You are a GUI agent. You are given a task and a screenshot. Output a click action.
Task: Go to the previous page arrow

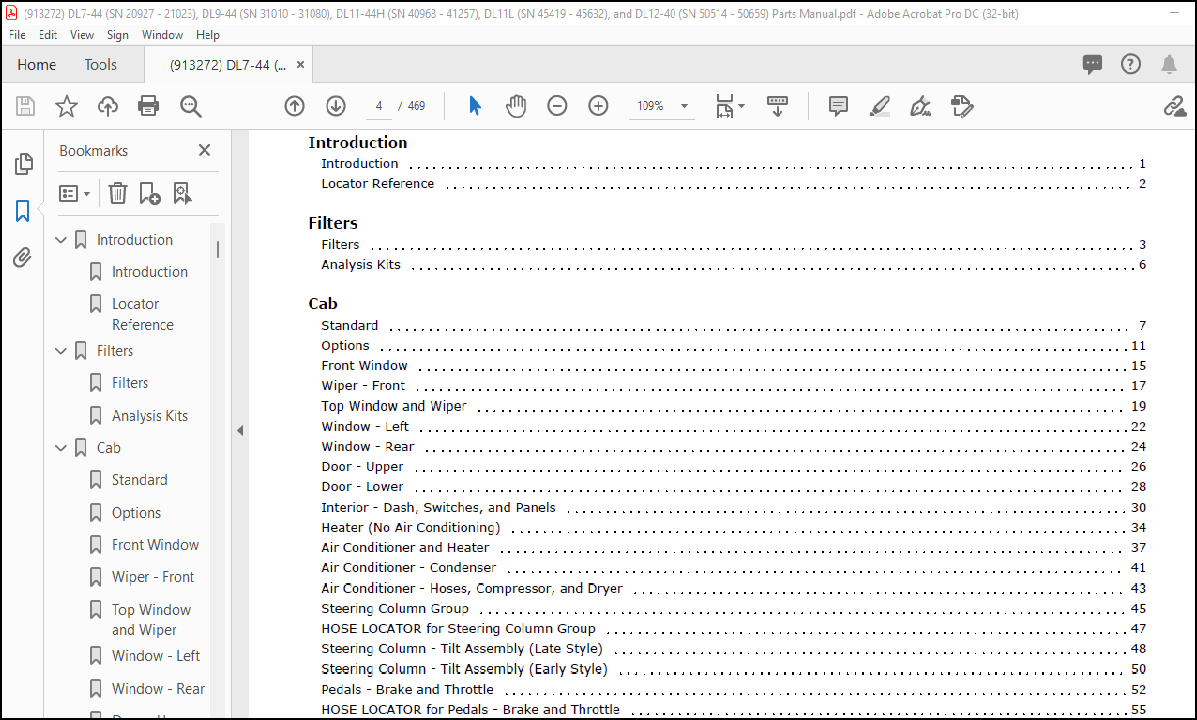coord(295,106)
